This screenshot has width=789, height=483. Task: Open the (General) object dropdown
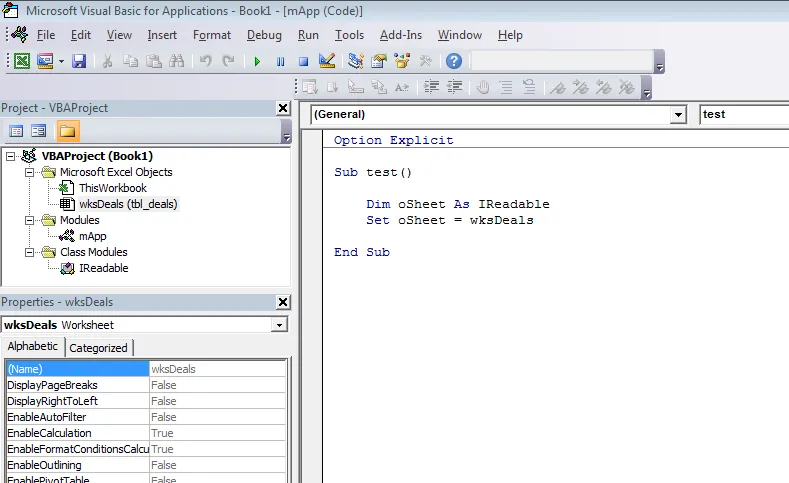point(678,115)
